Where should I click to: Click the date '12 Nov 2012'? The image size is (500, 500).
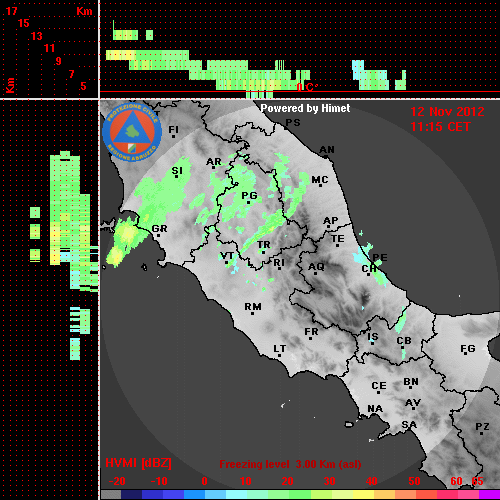(x=447, y=112)
